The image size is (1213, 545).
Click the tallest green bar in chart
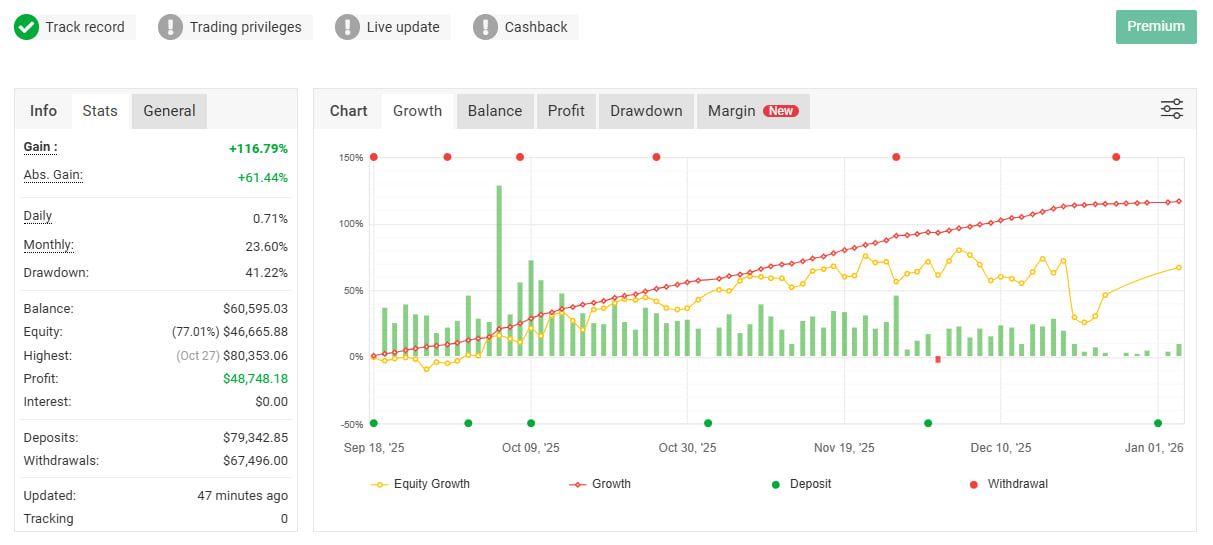point(499,270)
